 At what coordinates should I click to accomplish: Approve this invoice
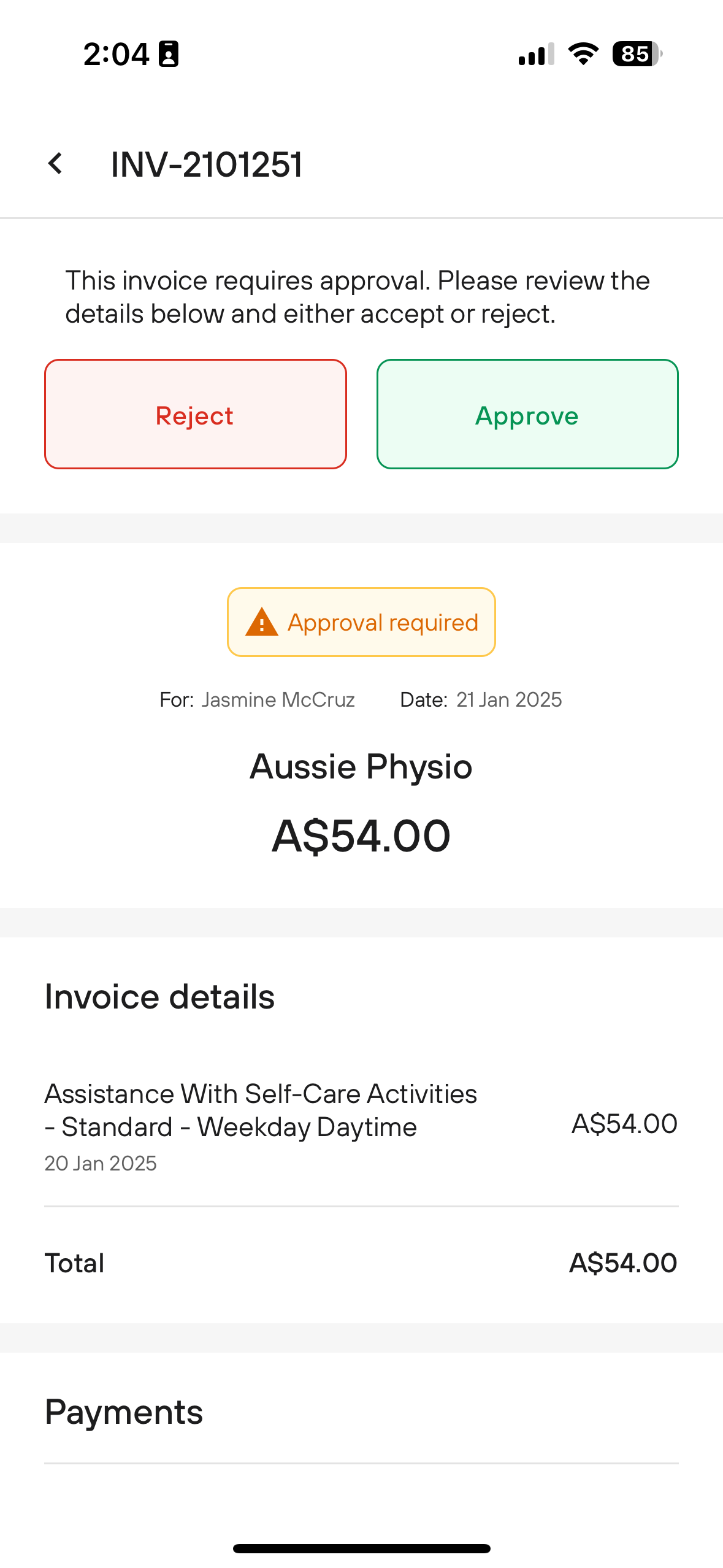527,414
